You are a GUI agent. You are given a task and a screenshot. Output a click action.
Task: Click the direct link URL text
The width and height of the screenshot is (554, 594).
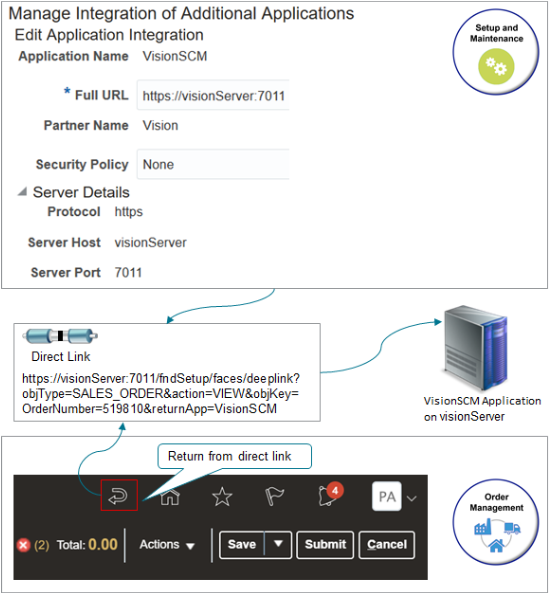(x=161, y=394)
